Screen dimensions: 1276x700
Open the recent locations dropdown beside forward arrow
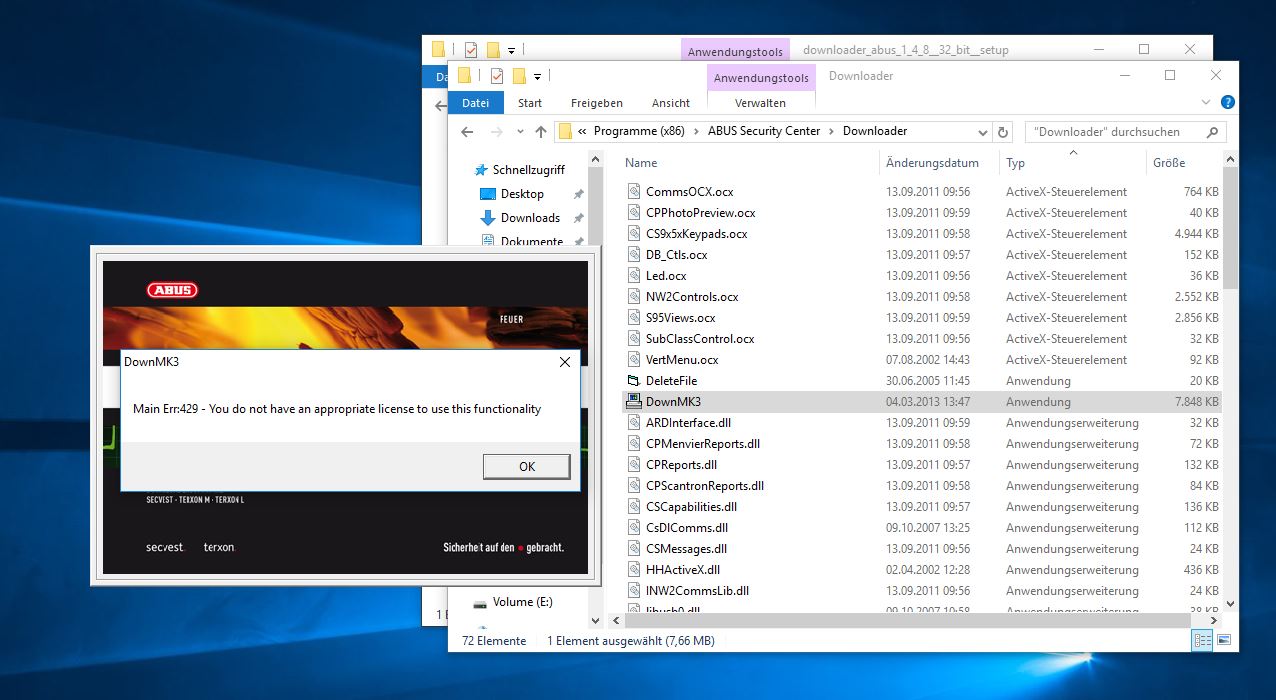[519, 132]
